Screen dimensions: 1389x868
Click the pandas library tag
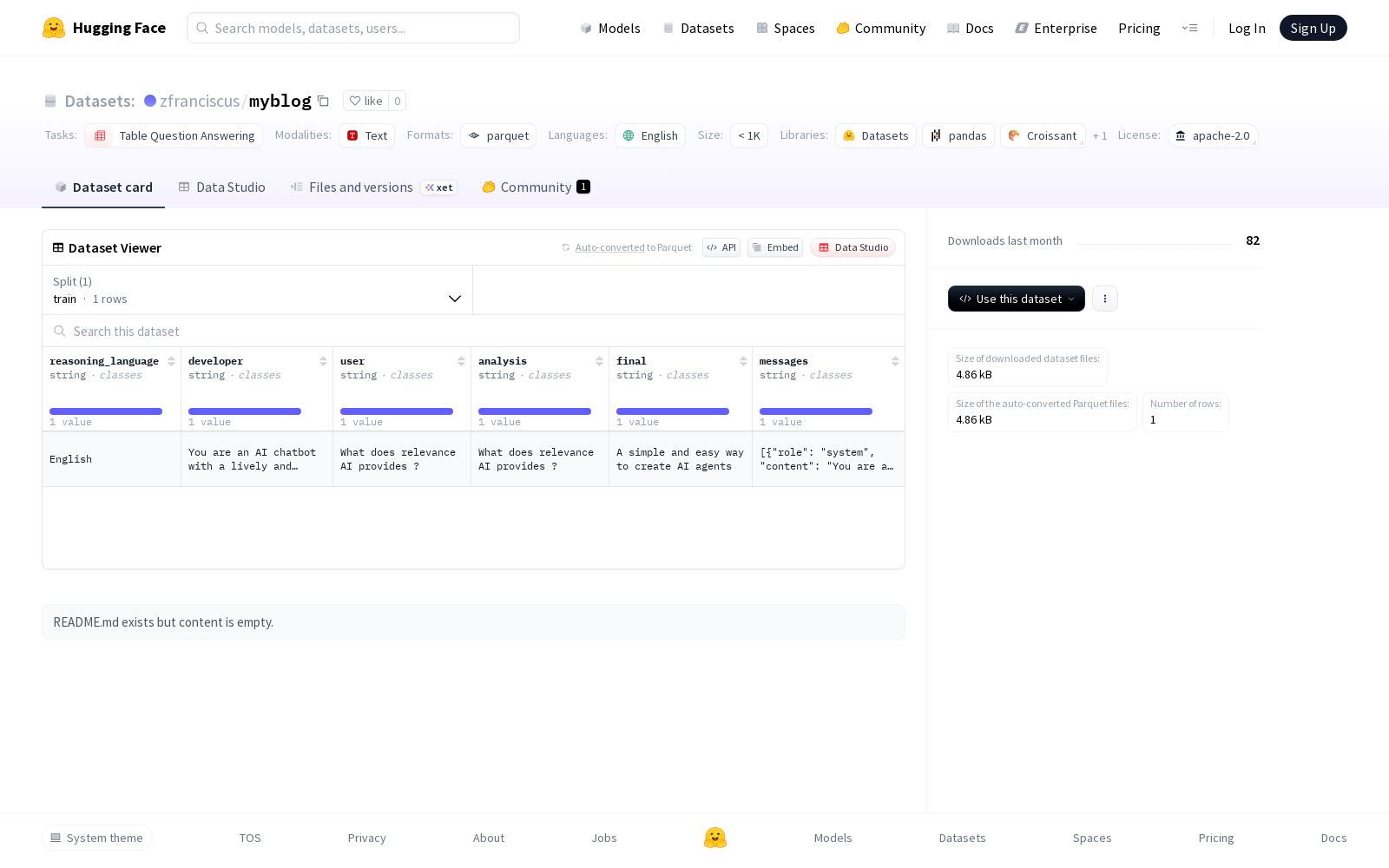click(x=958, y=135)
